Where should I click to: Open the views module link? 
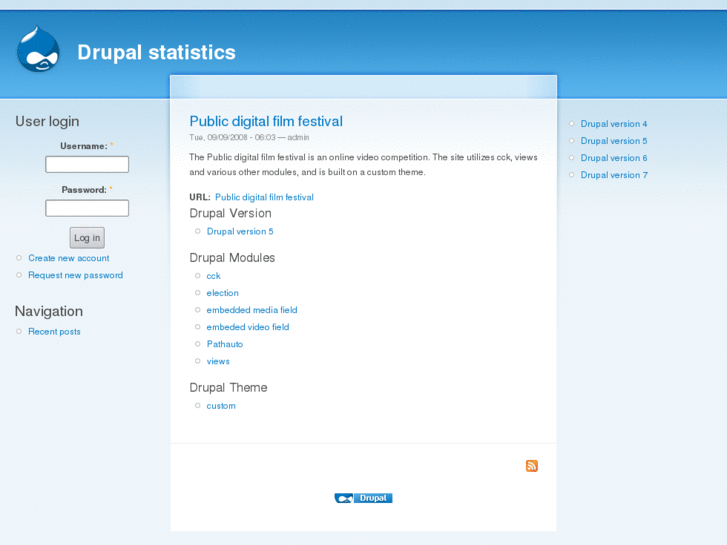[218, 361]
